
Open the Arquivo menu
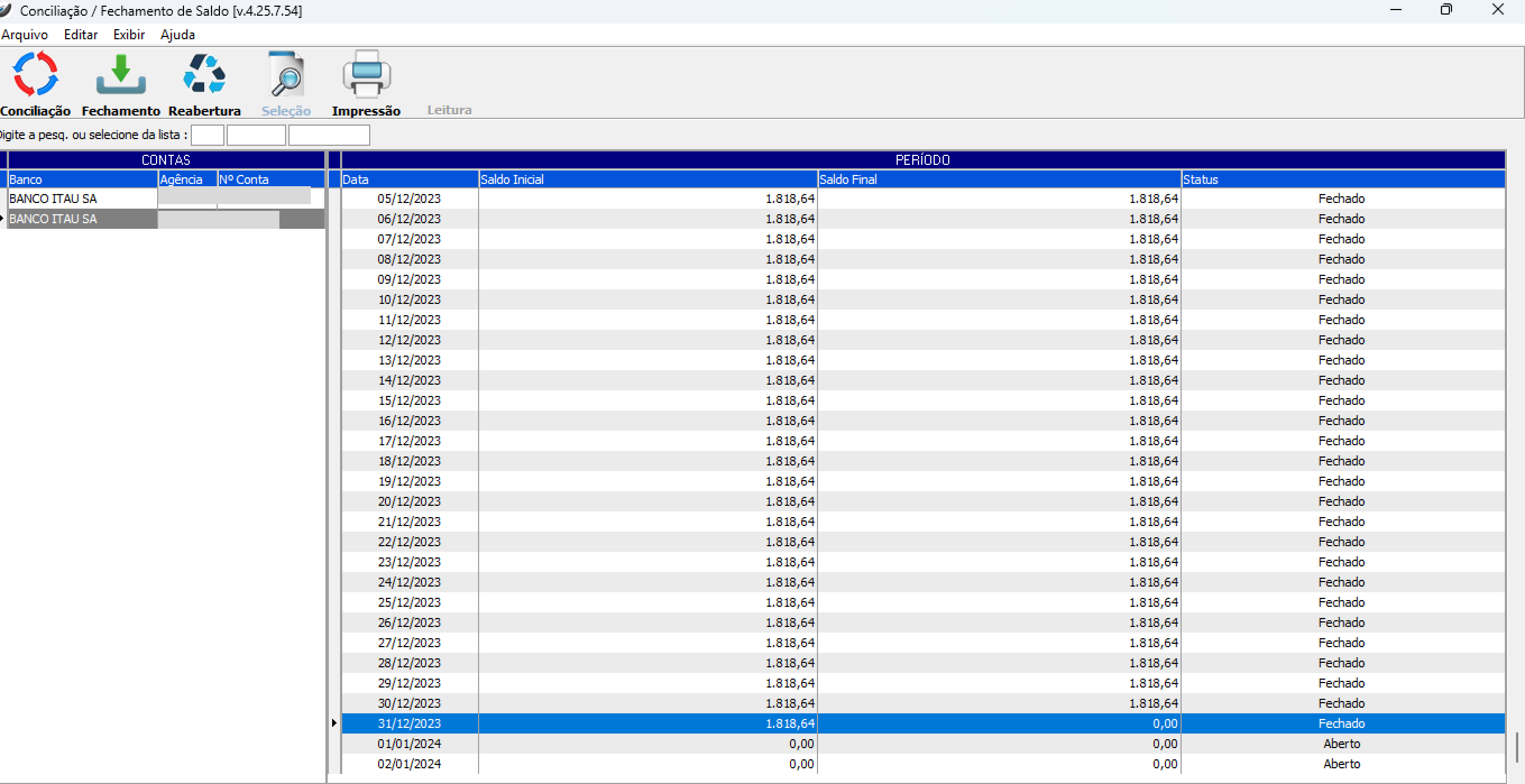[24, 34]
